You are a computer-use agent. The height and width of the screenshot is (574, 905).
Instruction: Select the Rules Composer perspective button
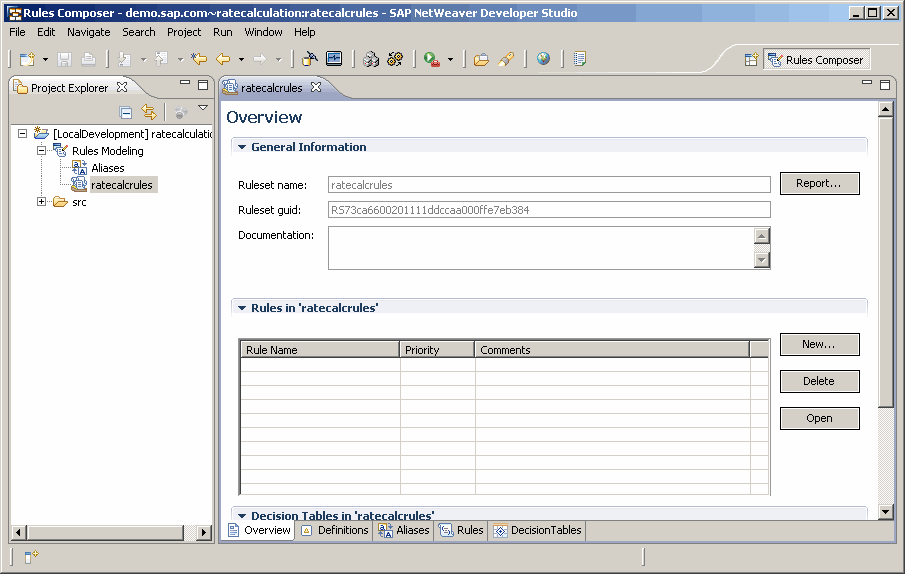[816, 59]
